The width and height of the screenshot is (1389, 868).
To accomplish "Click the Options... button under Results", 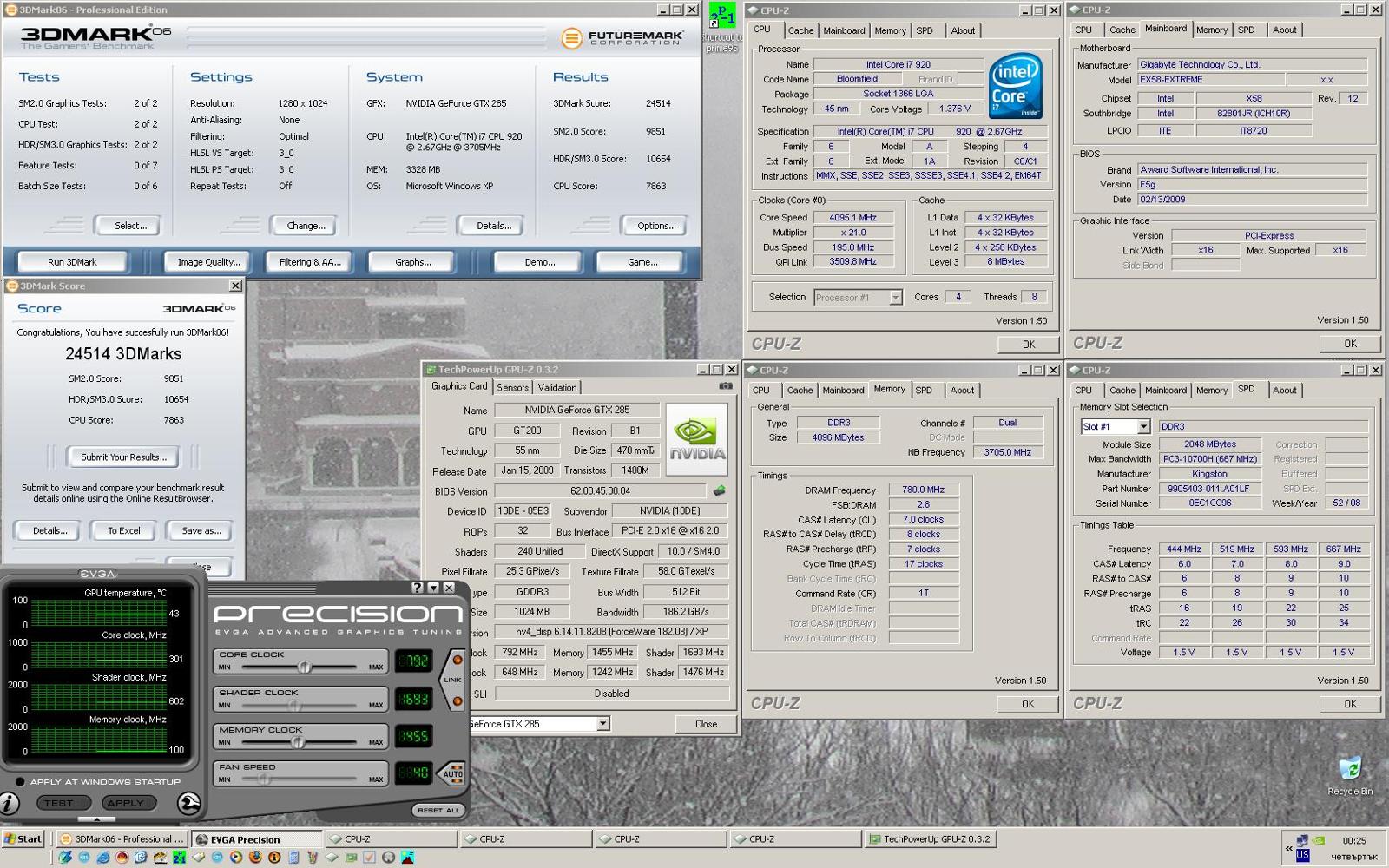I will [x=656, y=226].
